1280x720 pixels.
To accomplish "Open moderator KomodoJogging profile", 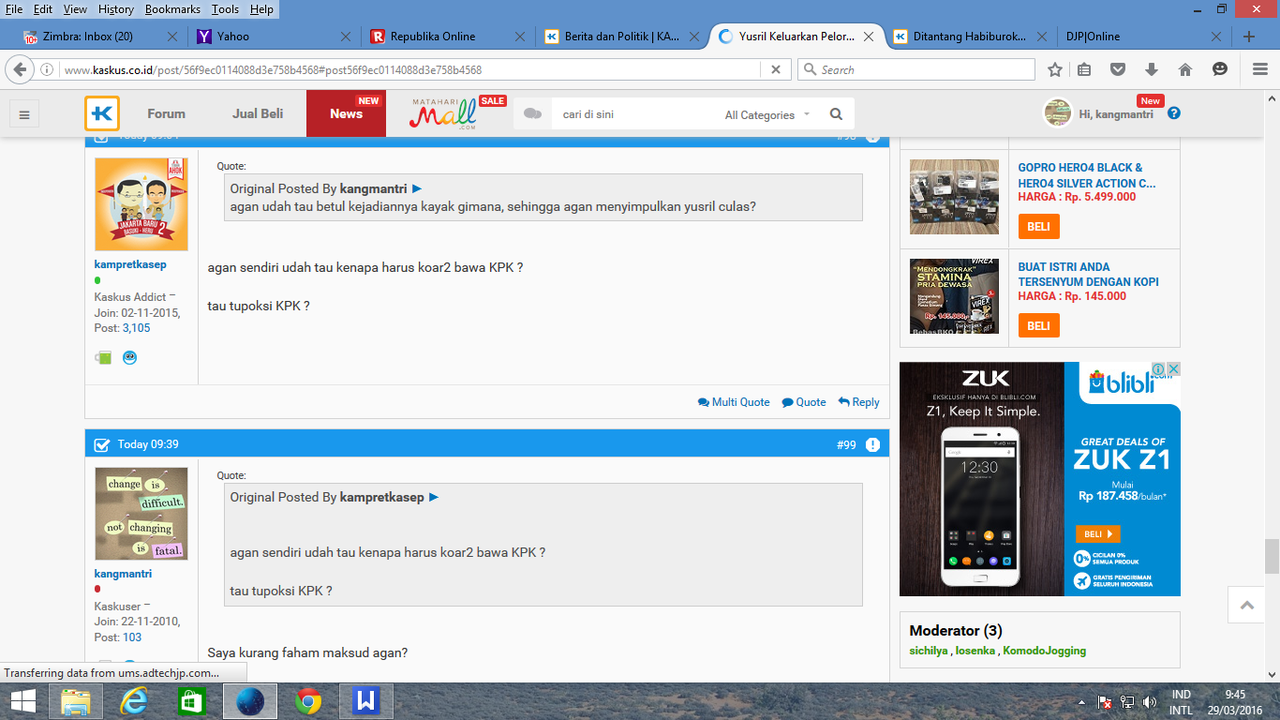I will click(x=1045, y=650).
